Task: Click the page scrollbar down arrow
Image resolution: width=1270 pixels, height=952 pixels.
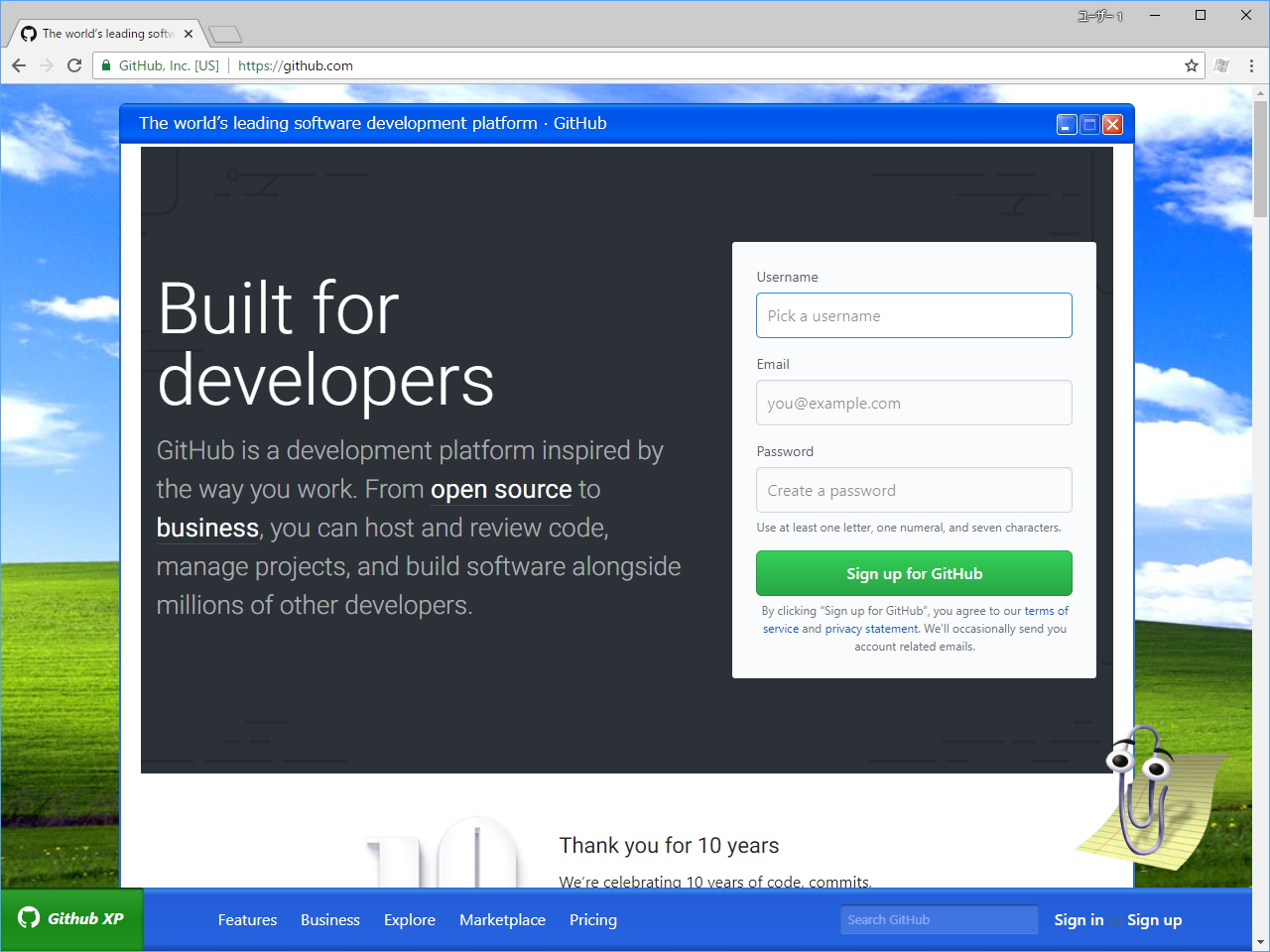Action: (x=1260, y=942)
